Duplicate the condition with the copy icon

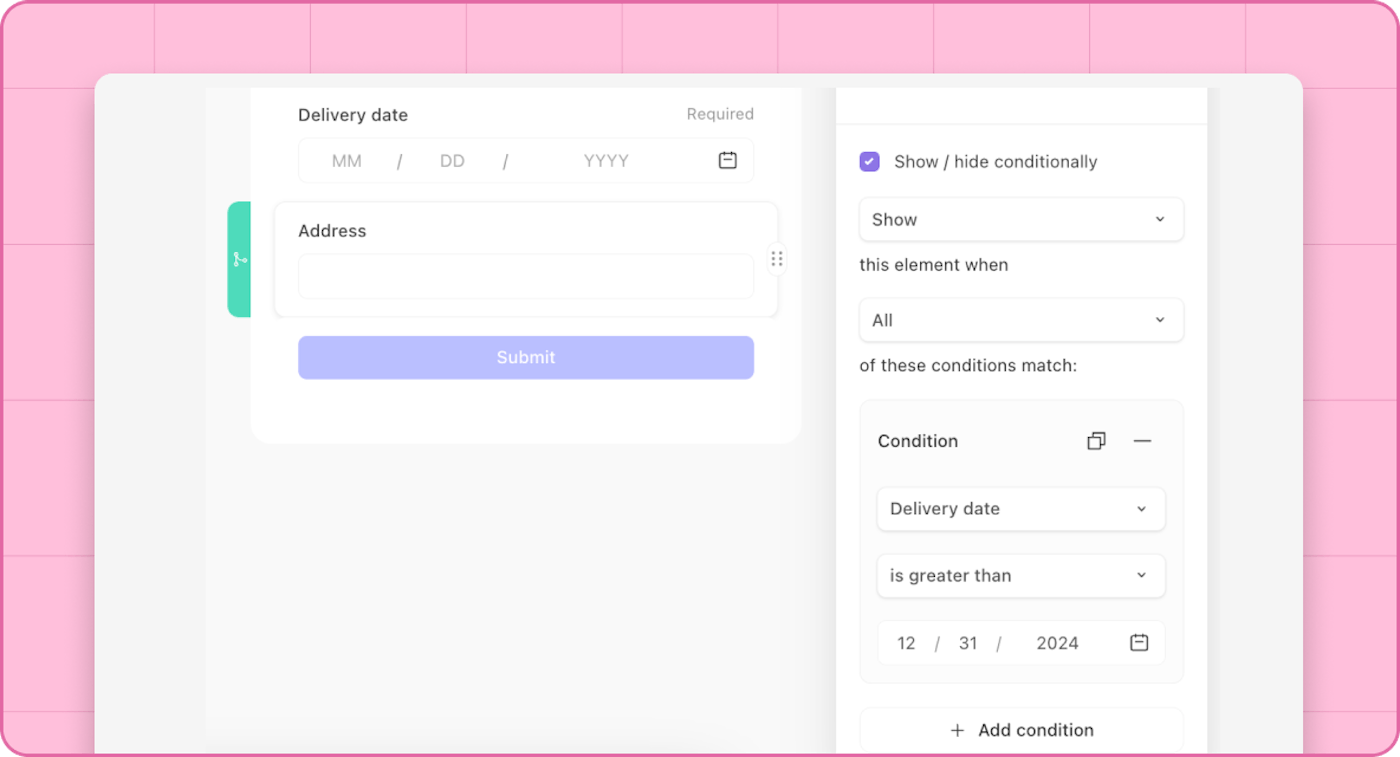(1096, 441)
